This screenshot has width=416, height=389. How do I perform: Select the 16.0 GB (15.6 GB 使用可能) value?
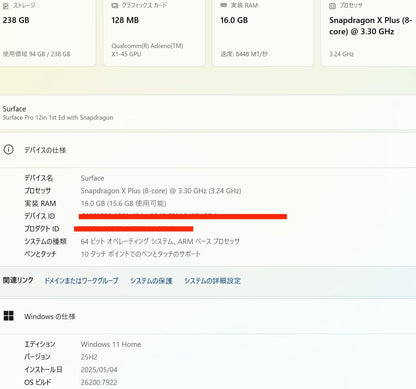(x=123, y=203)
